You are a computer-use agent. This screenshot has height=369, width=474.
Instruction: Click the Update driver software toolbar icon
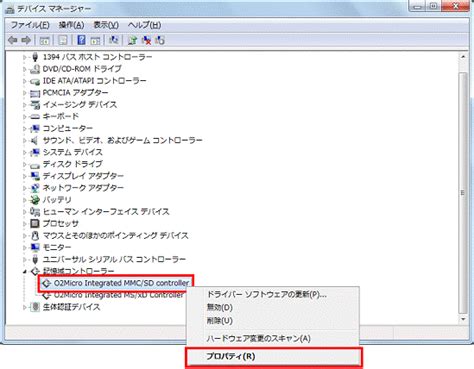pyautogui.click(x=132, y=40)
